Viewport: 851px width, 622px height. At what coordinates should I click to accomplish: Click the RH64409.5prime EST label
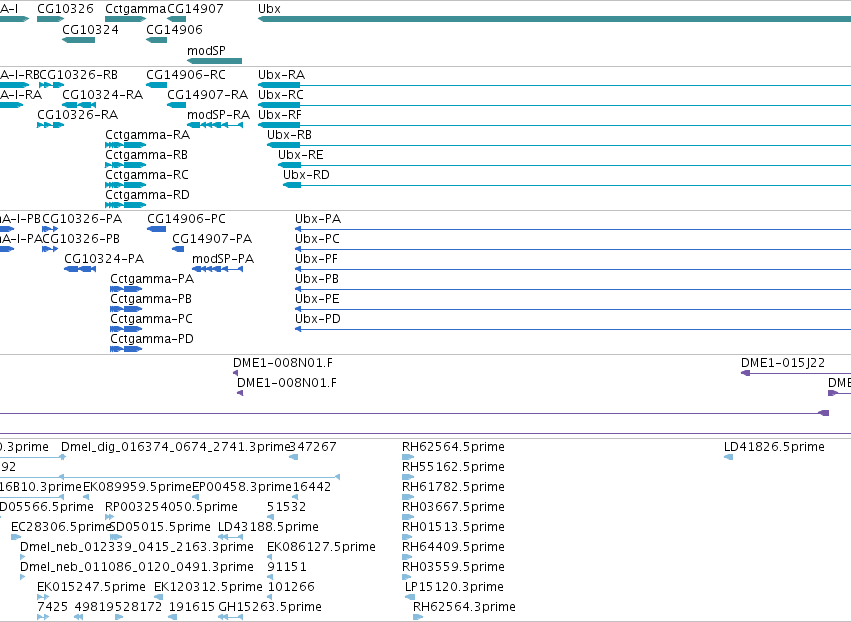pyautogui.click(x=453, y=548)
